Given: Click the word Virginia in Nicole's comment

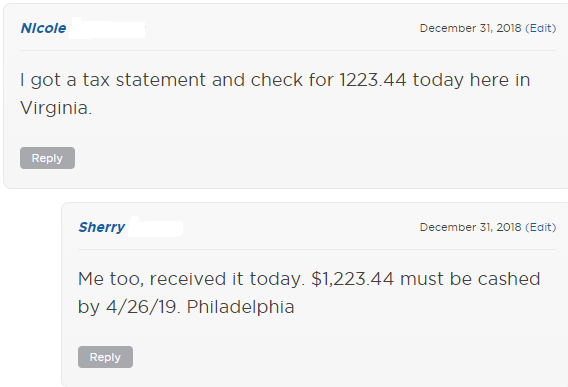Looking at the screenshot, I should click(54, 108).
